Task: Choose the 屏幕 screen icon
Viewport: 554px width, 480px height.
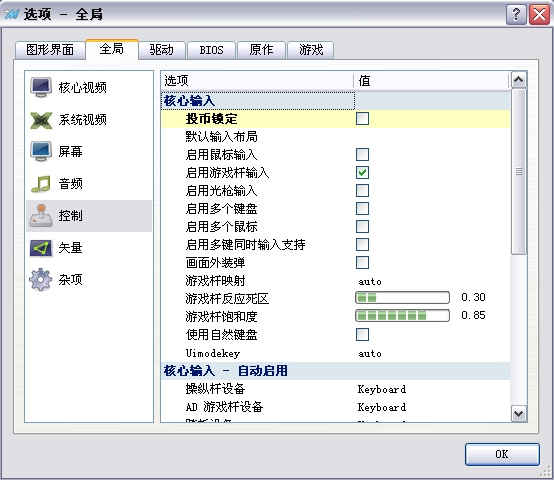Action: tap(41, 152)
